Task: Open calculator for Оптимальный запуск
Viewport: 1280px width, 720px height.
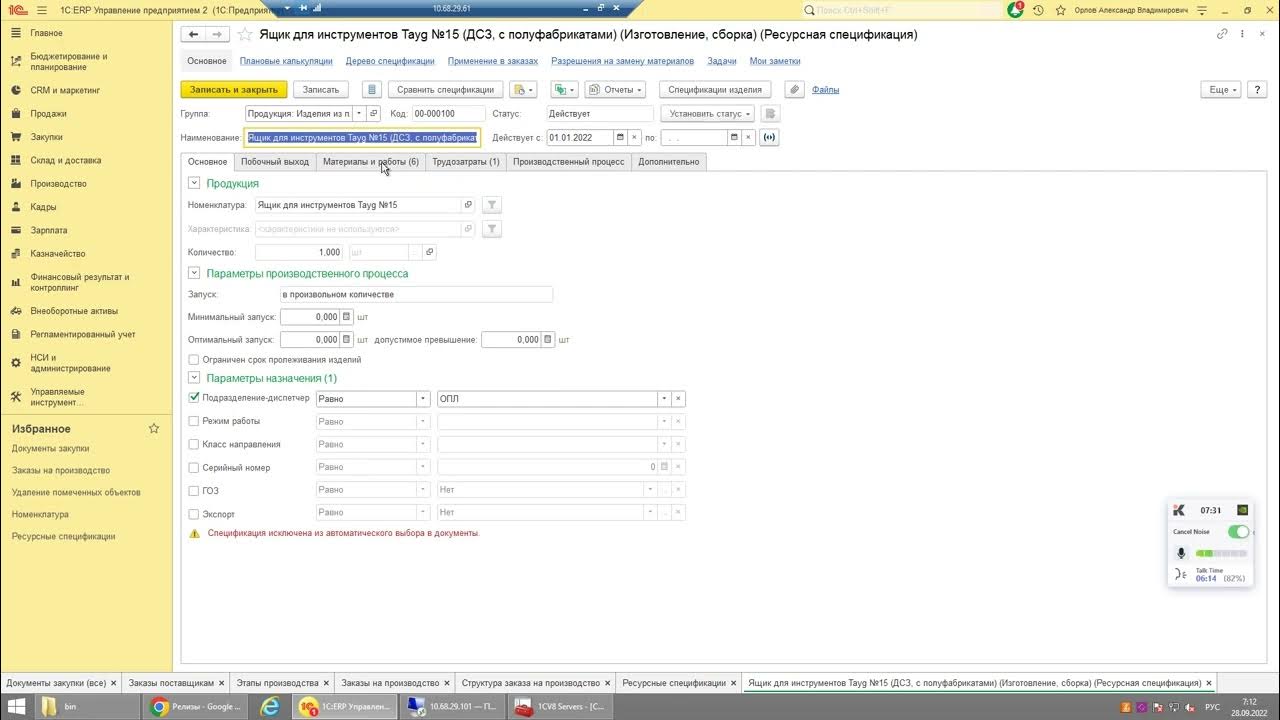Action: pyautogui.click(x=347, y=340)
